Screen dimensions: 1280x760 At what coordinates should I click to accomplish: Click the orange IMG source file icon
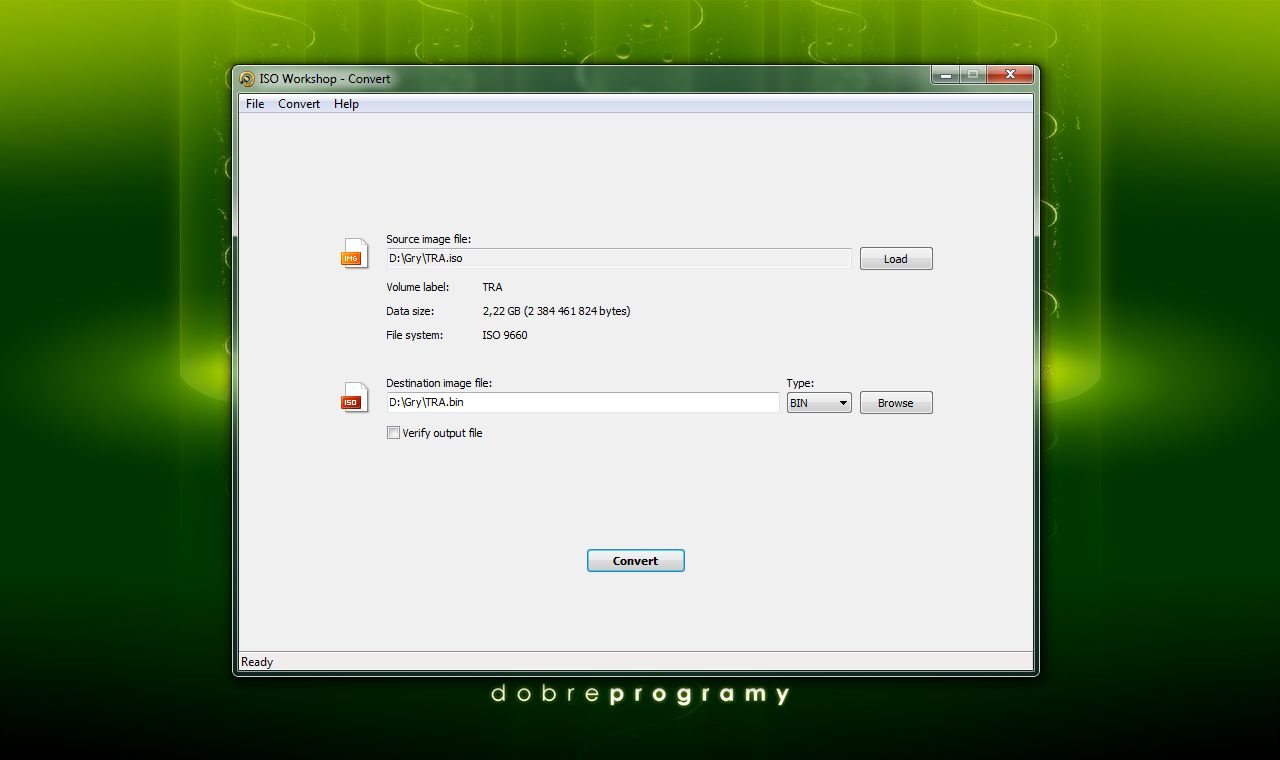[354, 254]
